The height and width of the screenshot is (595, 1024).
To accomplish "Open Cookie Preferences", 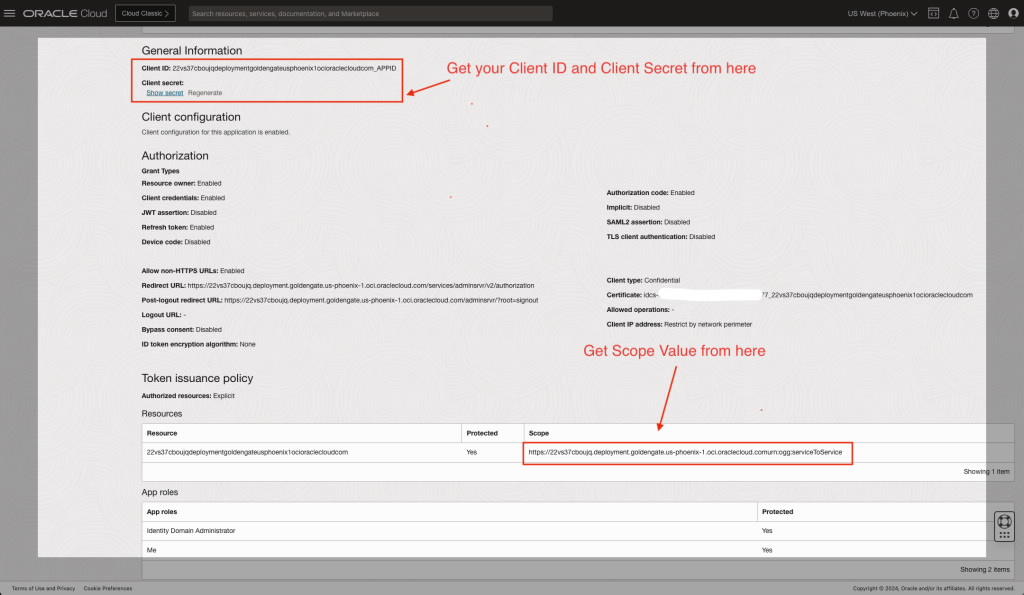I will 108,588.
